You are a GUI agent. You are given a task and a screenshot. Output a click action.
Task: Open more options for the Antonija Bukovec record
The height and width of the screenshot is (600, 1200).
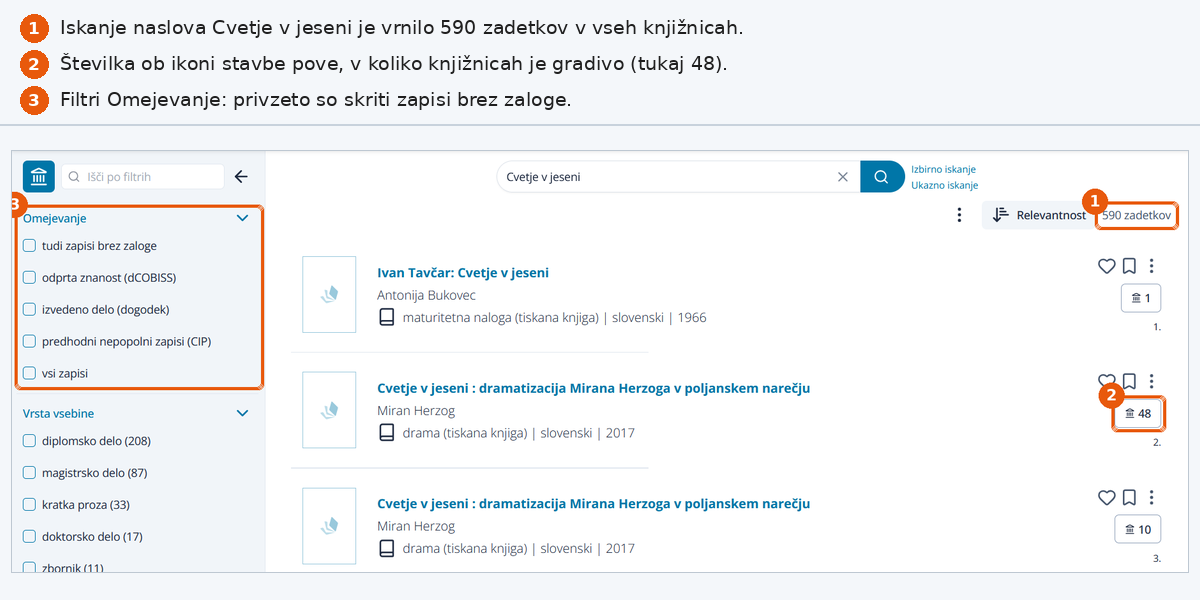tap(1152, 266)
